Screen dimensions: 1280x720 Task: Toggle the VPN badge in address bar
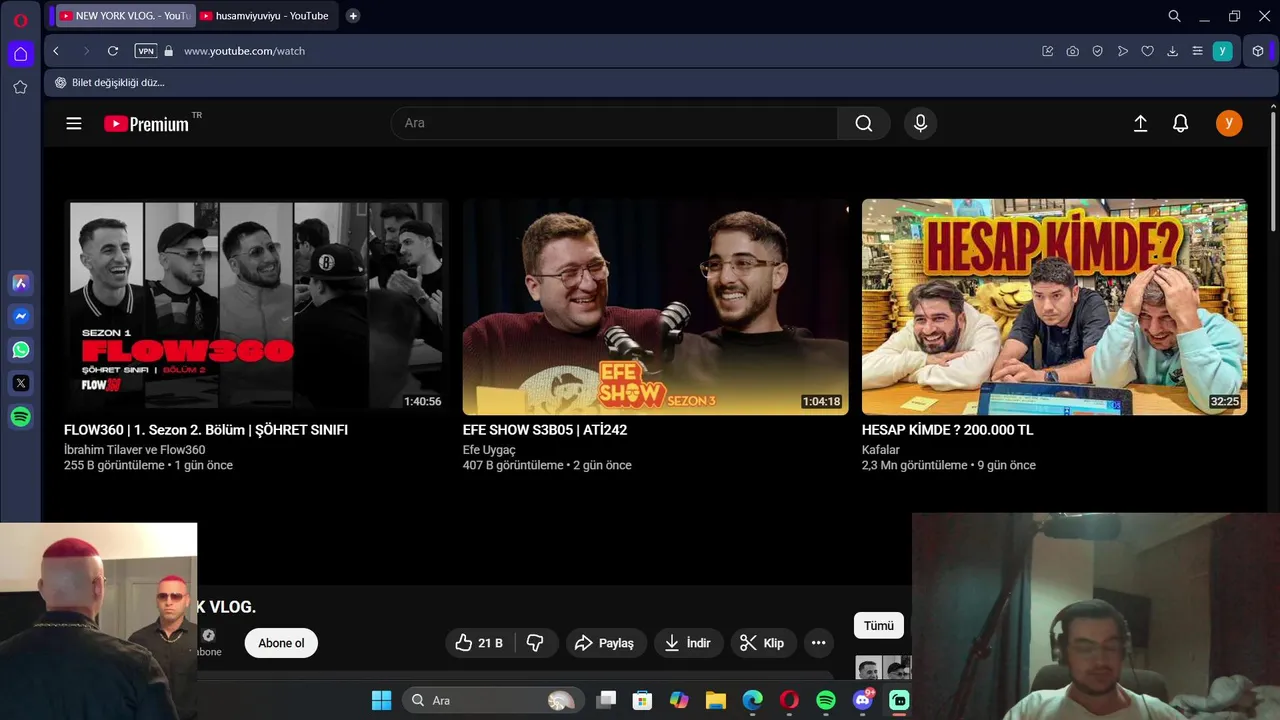pyautogui.click(x=146, y=51)
